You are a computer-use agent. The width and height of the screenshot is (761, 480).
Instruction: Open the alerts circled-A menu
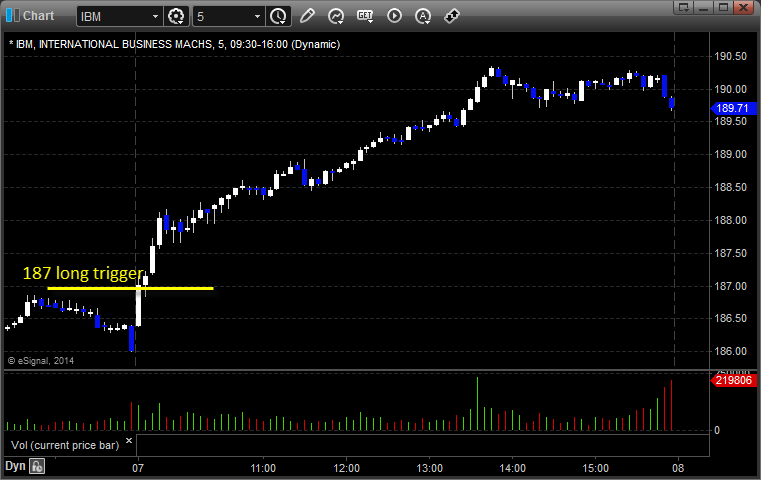click(x=423, y=16)
